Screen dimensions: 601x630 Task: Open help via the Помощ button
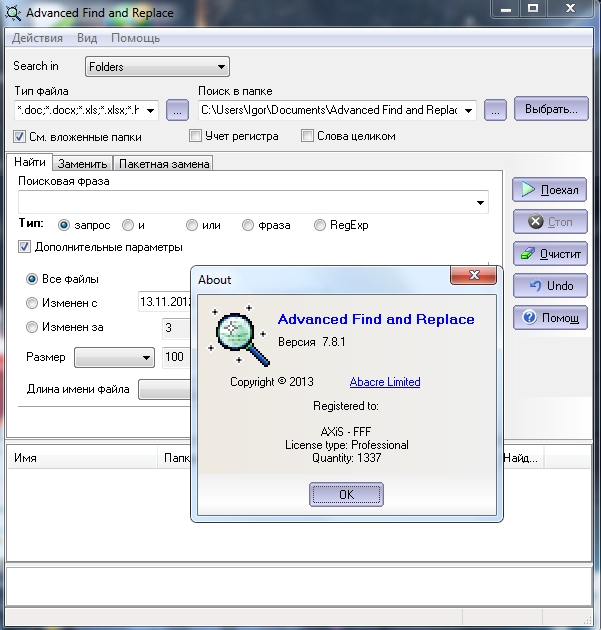550,318
